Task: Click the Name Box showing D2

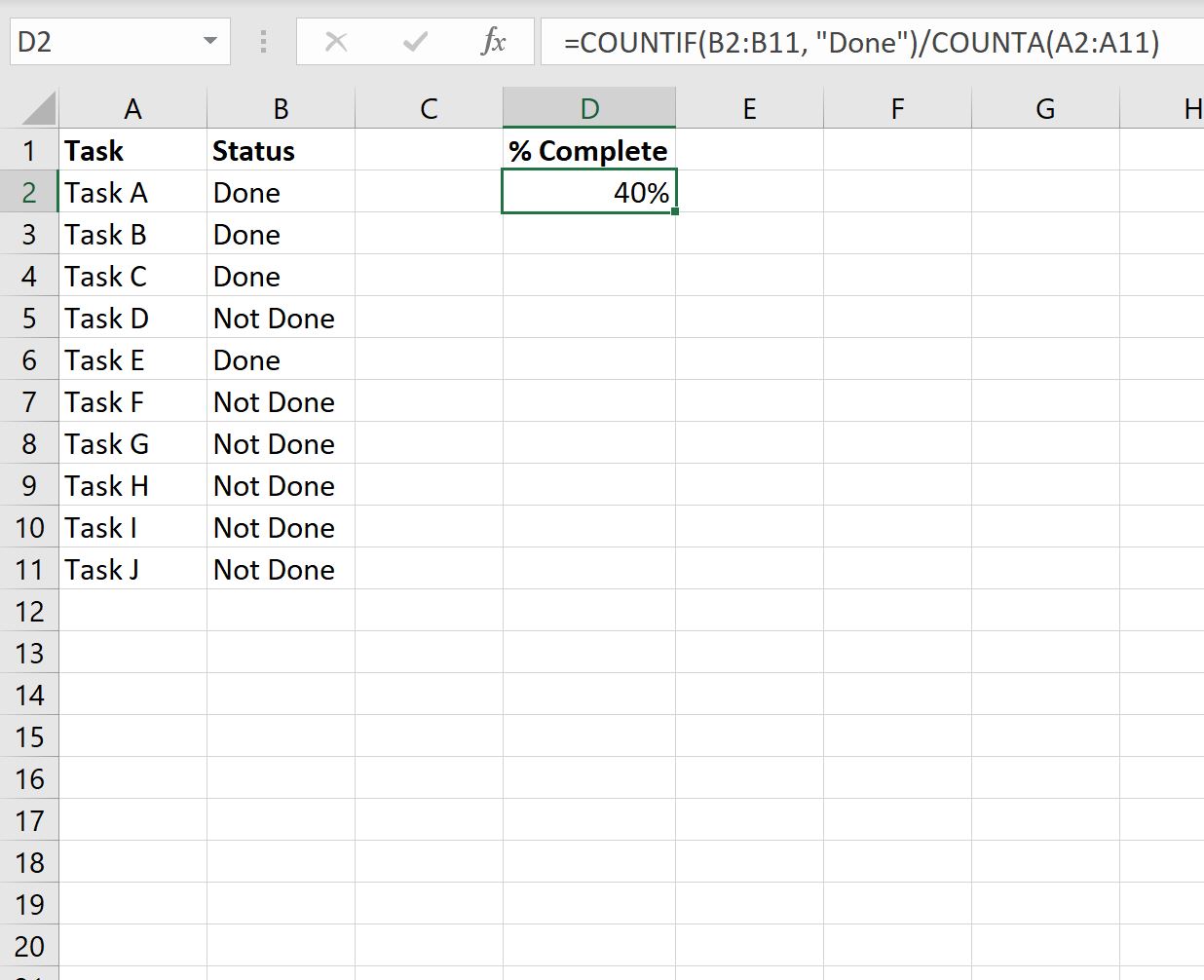Action: (97, 41)
